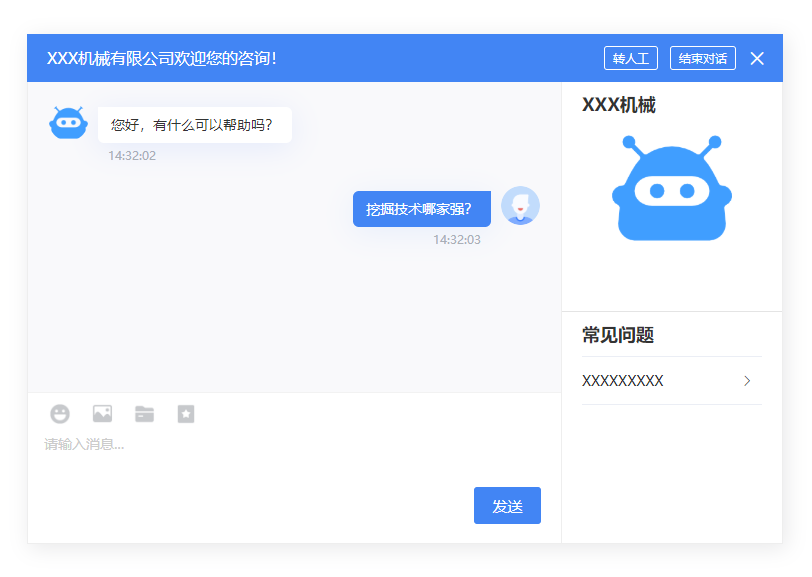This screenshot has height=577, width=812.
Task: Click the 14:32:03 message timestamp
Action: [457, 240]
